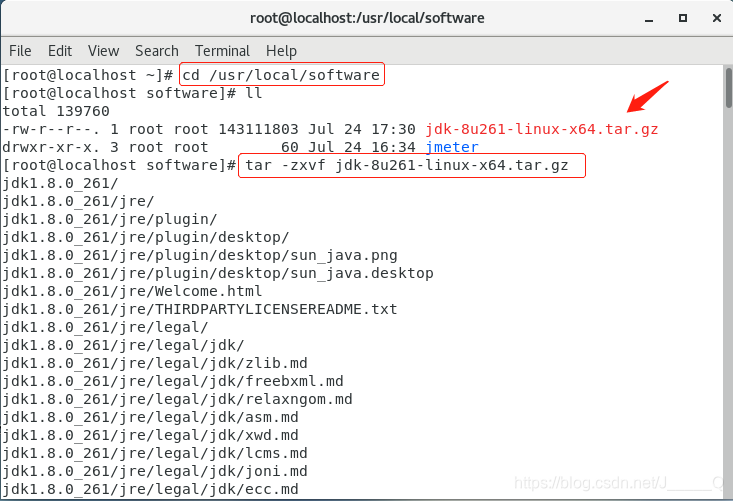Click the timestamp Jul 24 17:30

(x=362, y=129)
